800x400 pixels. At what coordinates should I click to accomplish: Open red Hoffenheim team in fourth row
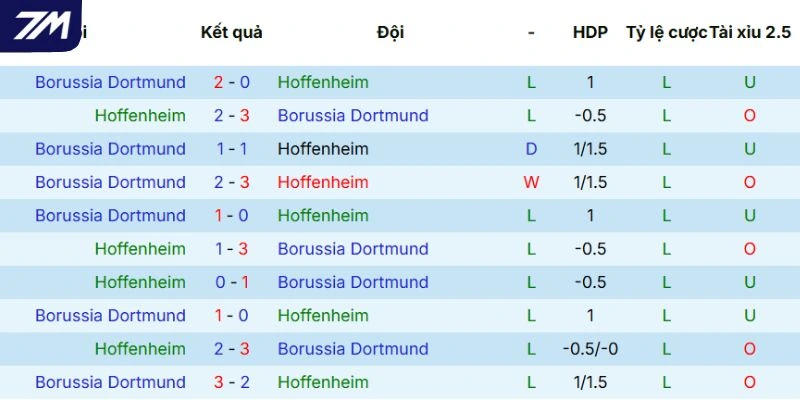tap(323, 182)
